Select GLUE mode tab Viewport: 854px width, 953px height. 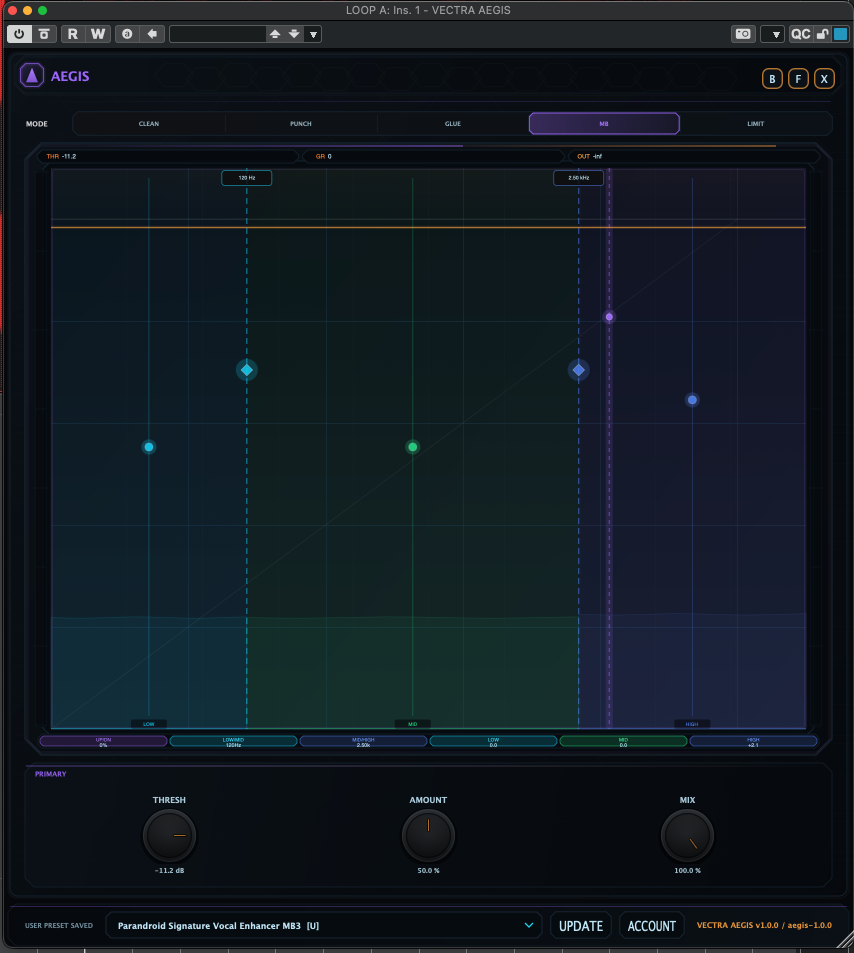pyautogui.click(x=453, y=123)
